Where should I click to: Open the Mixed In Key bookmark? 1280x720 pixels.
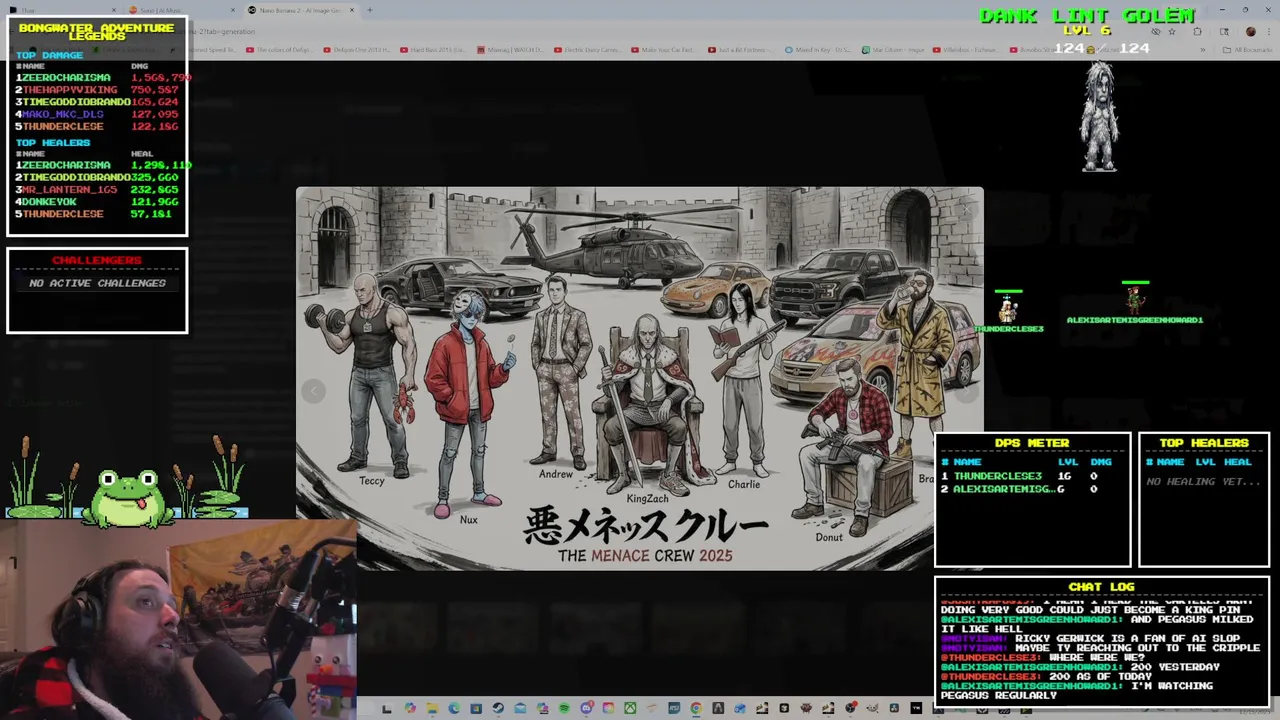coord(818,50)
